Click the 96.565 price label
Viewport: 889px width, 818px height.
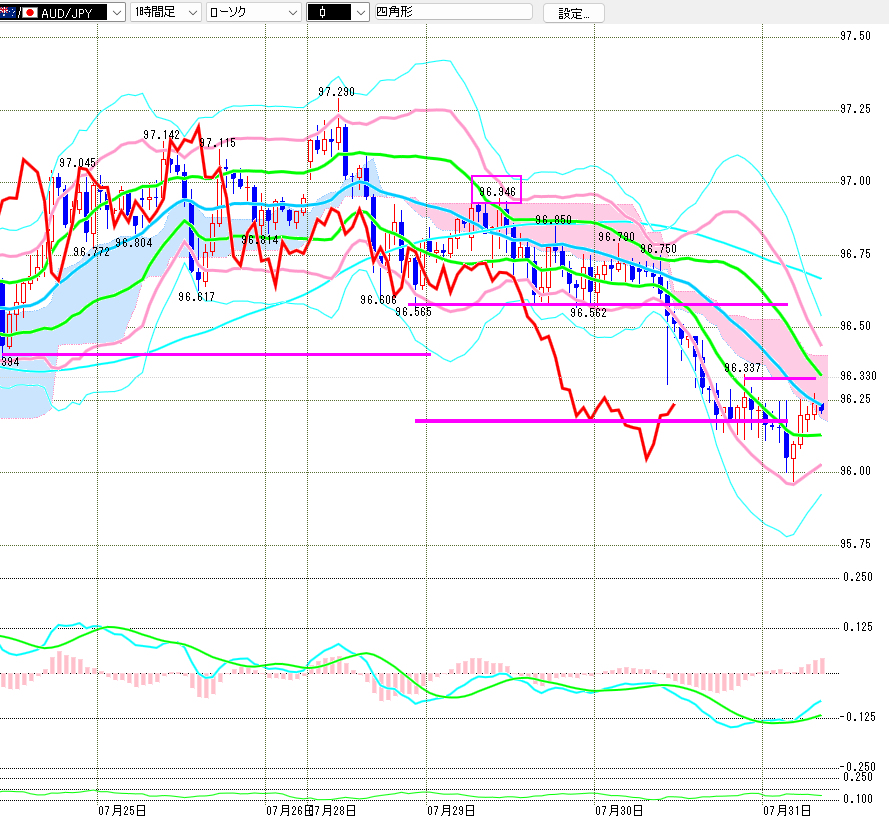413,312
